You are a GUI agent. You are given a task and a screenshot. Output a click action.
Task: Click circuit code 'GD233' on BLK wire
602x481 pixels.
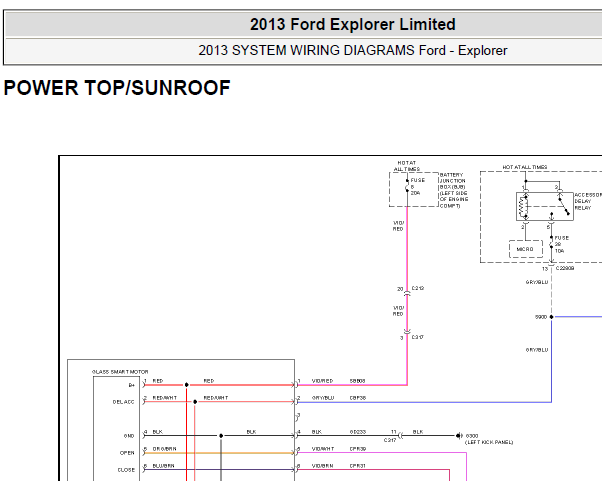point(357,432)
